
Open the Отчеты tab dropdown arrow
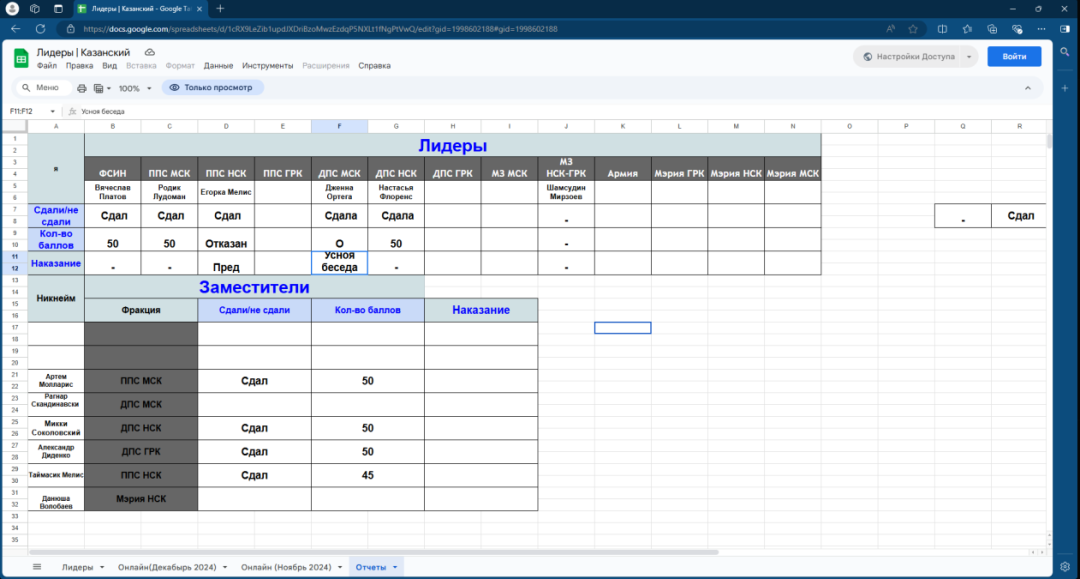[x=395, y=567]
